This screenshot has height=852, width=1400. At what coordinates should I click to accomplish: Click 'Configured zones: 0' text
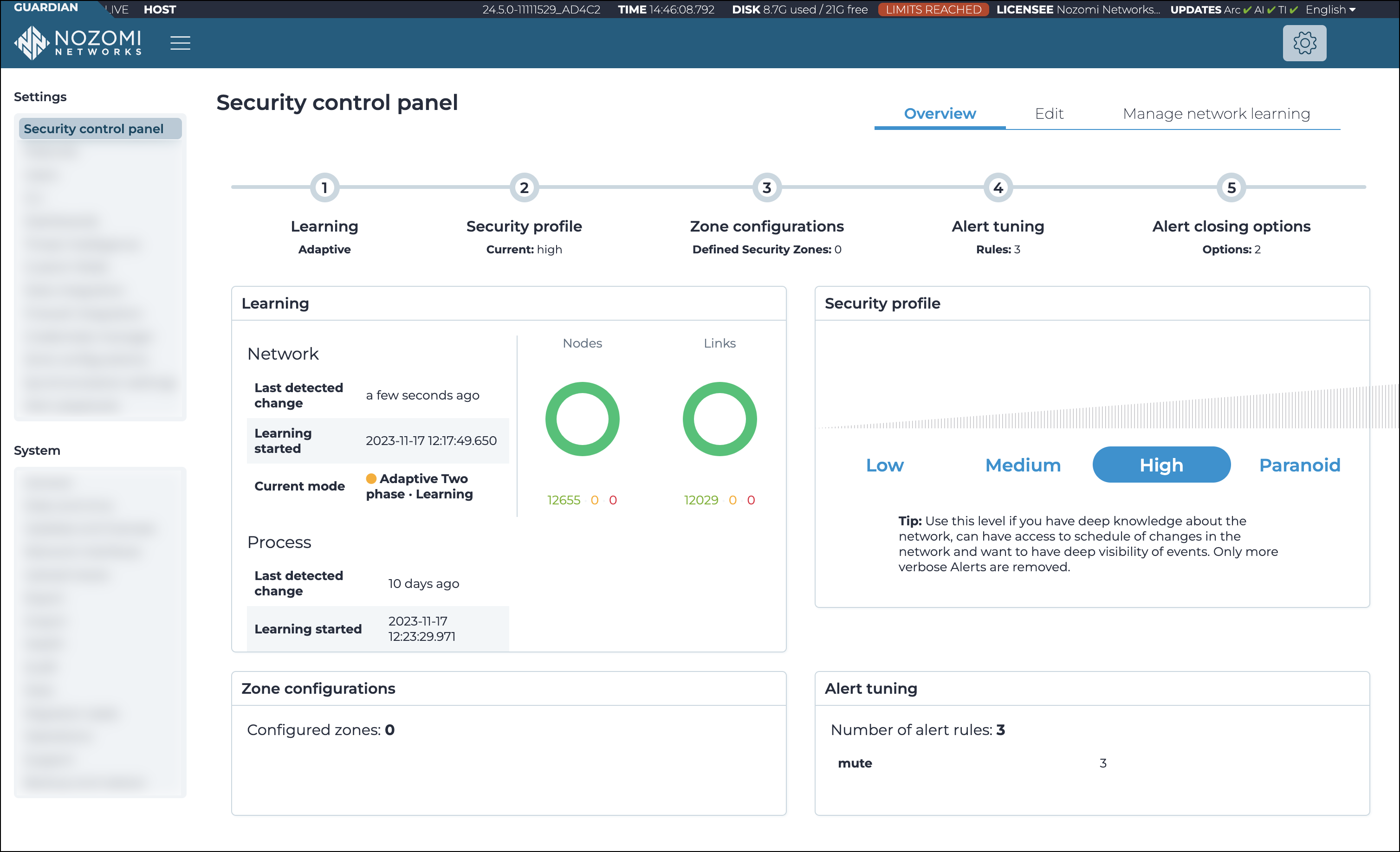pyautogui.click(x=320, y=730)
